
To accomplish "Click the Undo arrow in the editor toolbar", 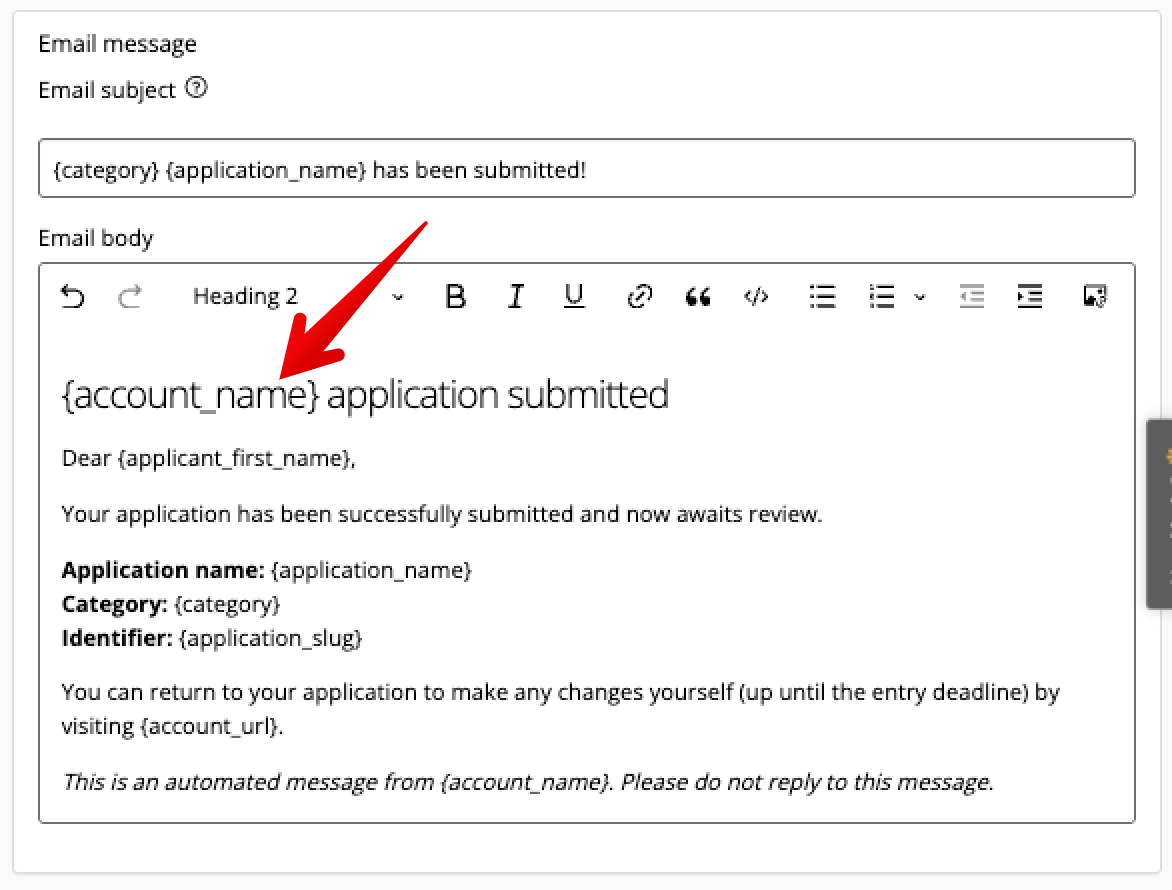I will click(x=72, y=296).
